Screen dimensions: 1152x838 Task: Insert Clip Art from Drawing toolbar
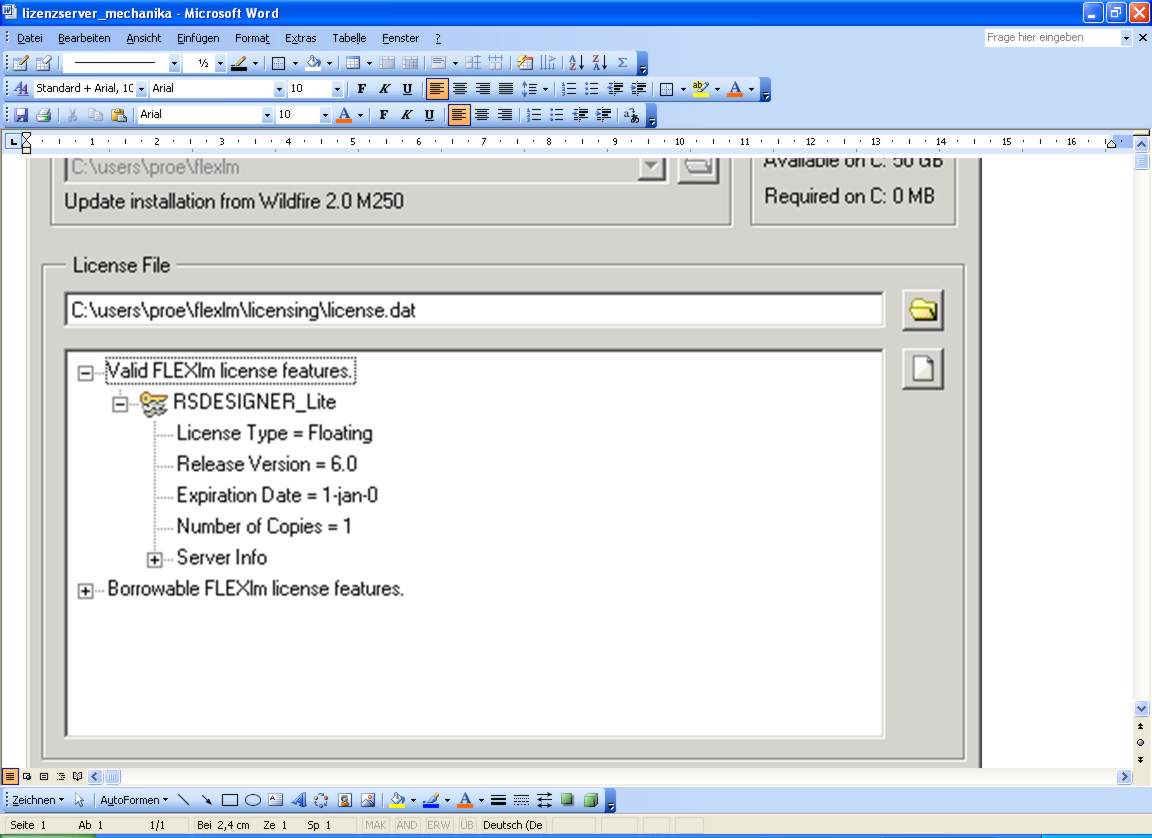click(345, 800)
